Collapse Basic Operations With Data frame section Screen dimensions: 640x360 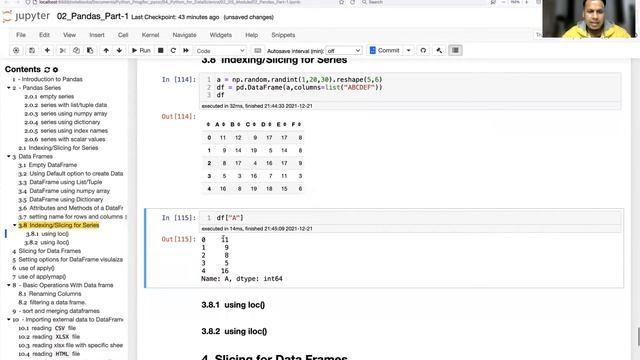9,285
